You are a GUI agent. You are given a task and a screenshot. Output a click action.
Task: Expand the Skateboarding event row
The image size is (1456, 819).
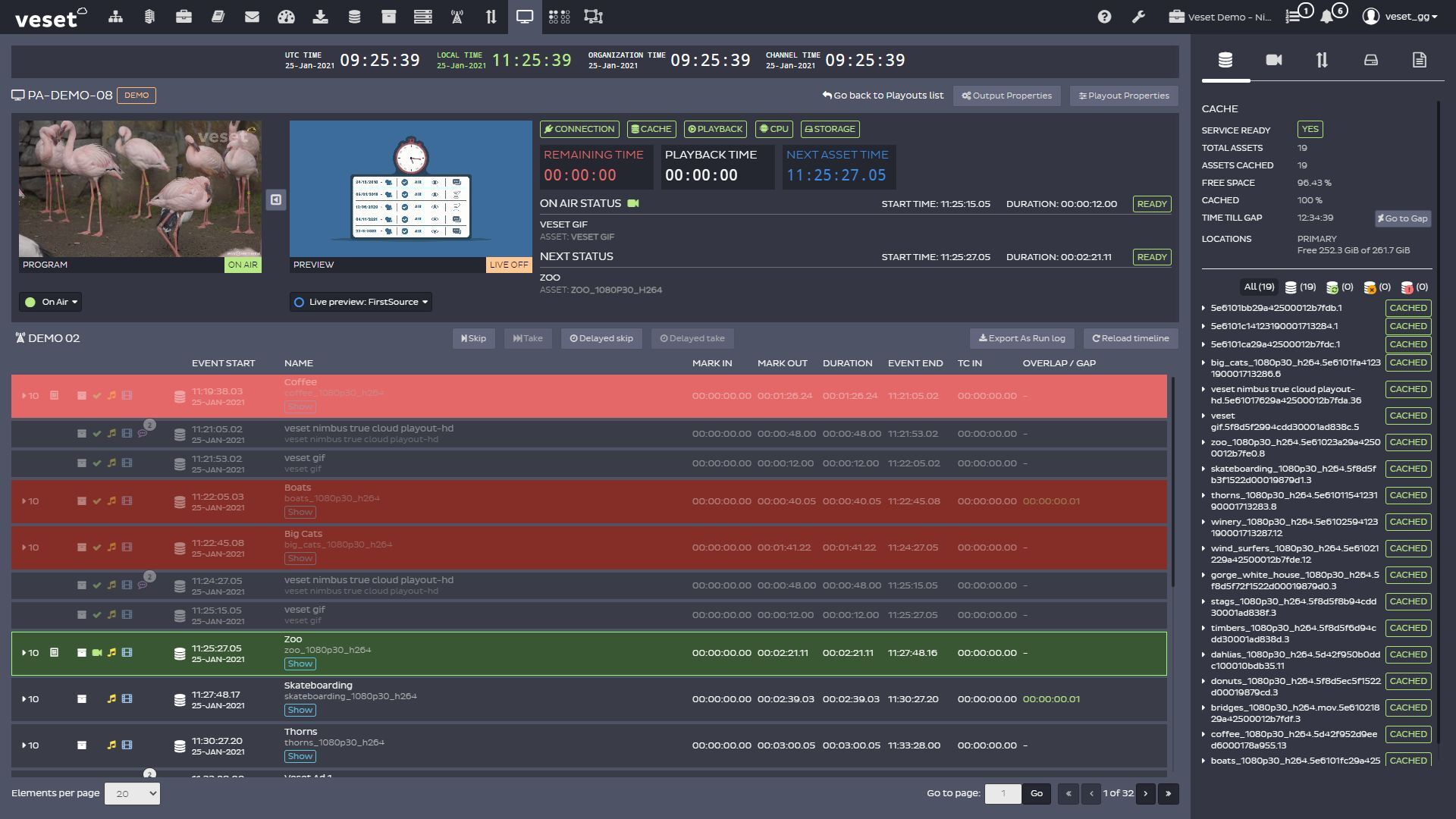24,699
